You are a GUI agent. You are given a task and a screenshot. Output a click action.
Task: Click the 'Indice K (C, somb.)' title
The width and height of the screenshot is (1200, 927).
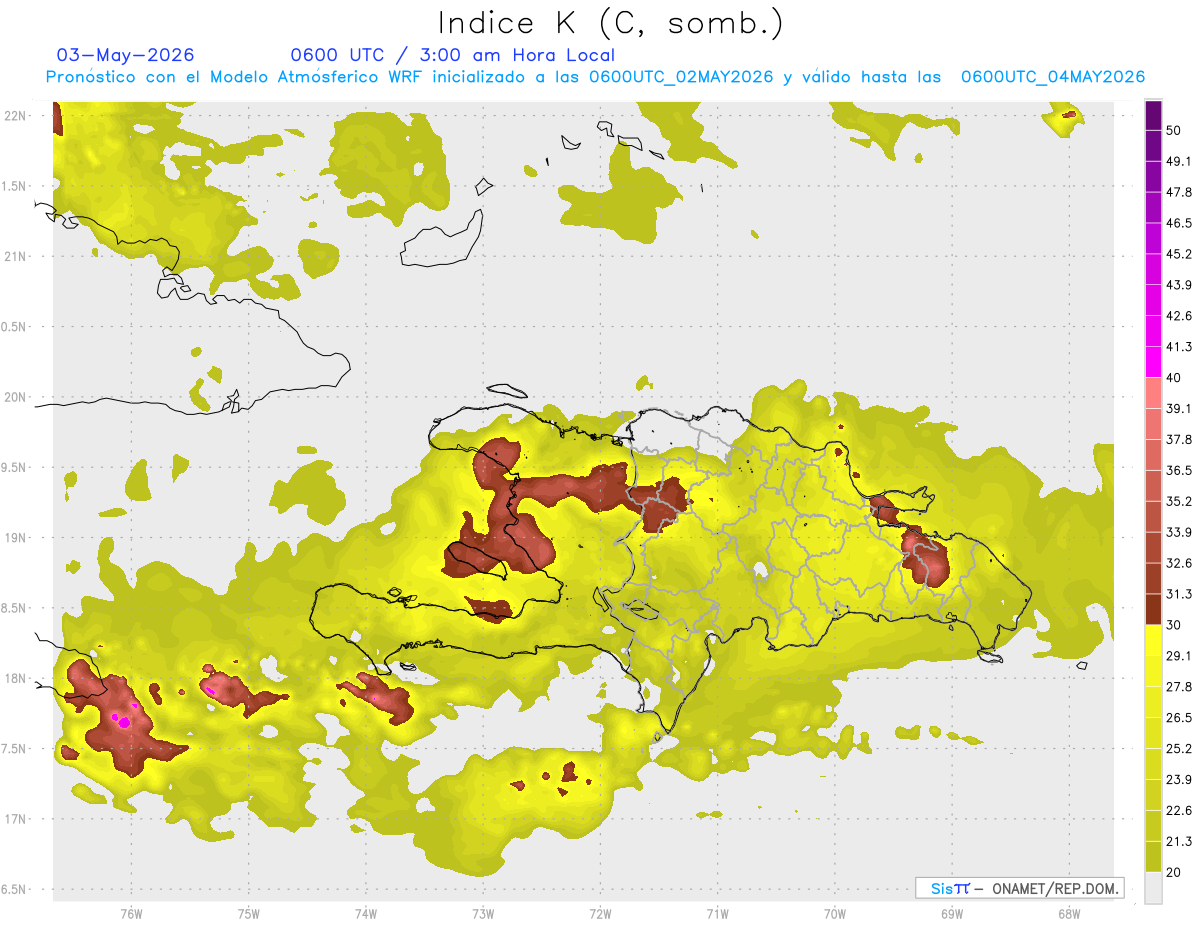[x=611, y=23]
